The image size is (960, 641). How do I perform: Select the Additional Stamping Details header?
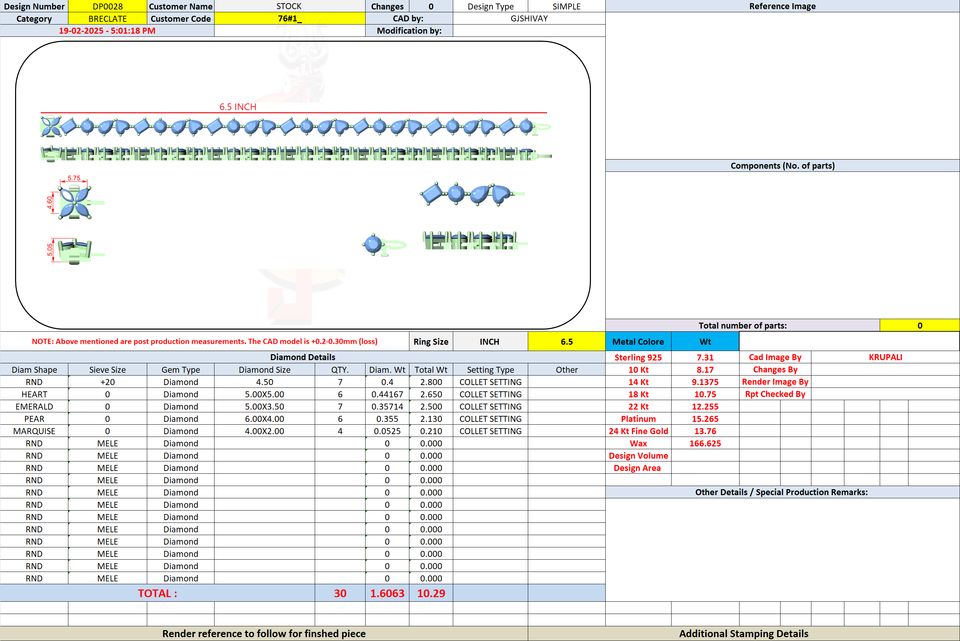pyautogui.click(x=744, y=634)
